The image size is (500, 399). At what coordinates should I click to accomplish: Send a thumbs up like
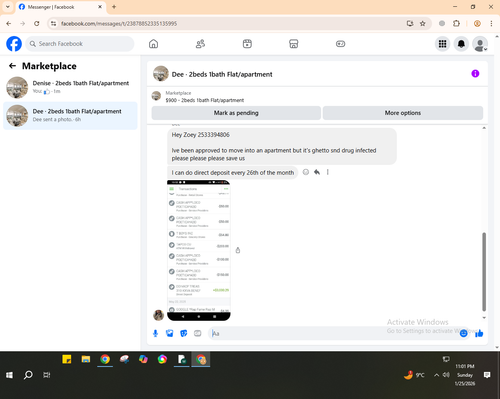(x=479, y=333)
